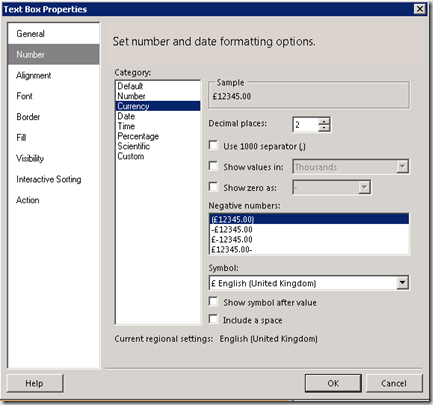Enable Use 1000 separator checkbox
Viewport: 433px width, 405px height.
click(x=213, y=145)
